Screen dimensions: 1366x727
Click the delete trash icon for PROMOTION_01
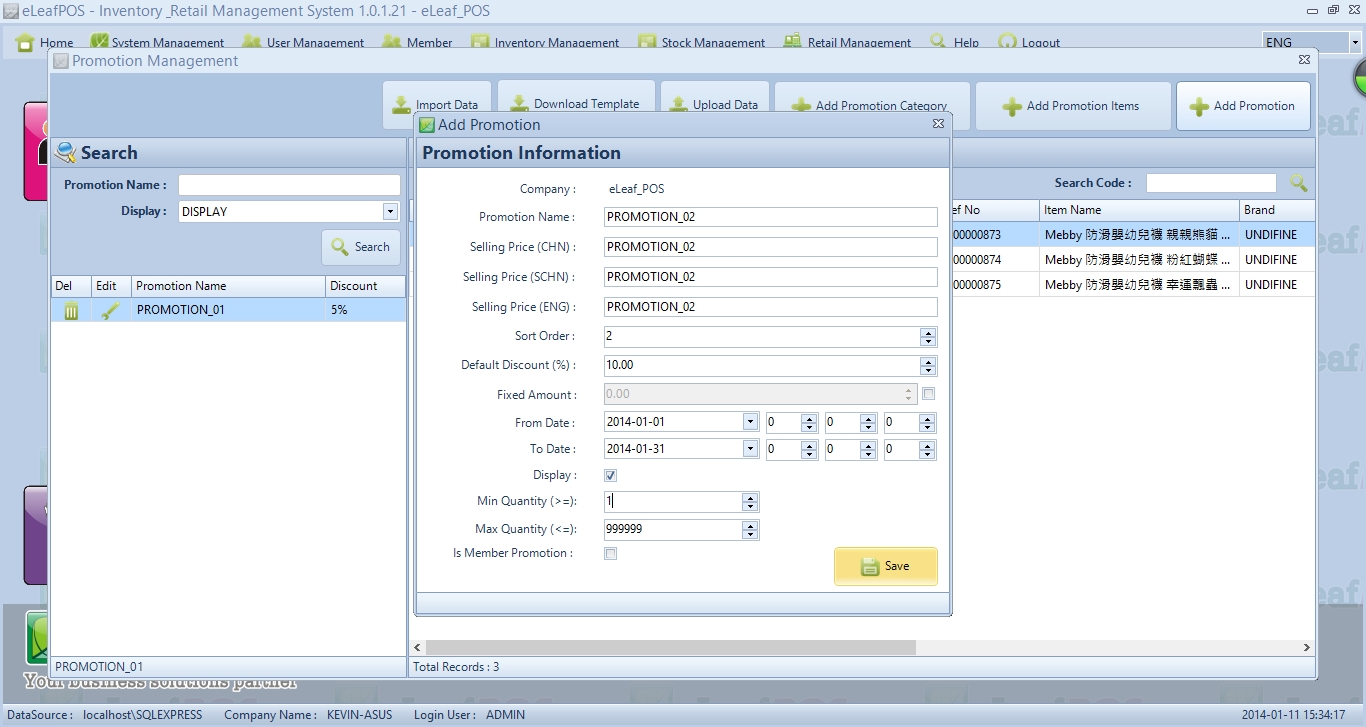point(71,311)
